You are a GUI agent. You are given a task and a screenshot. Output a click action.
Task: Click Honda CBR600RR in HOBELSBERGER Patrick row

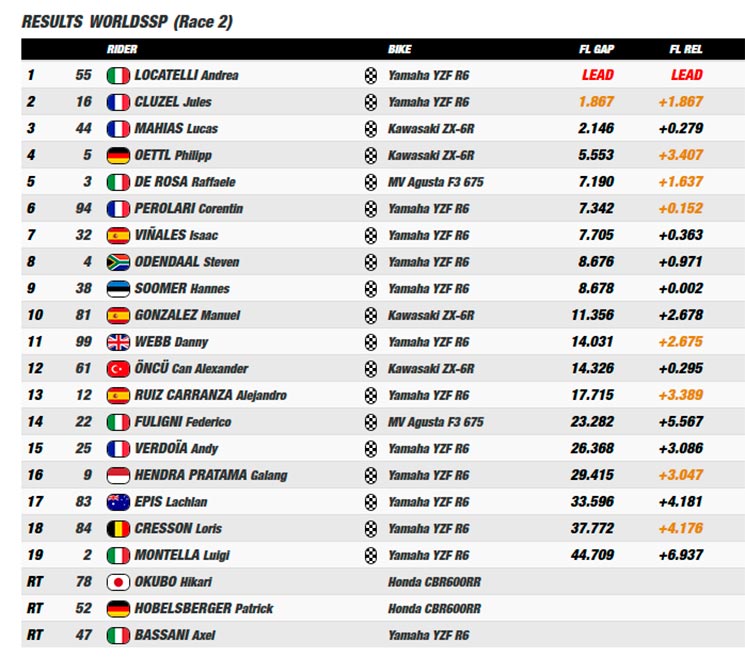[434, 609]
